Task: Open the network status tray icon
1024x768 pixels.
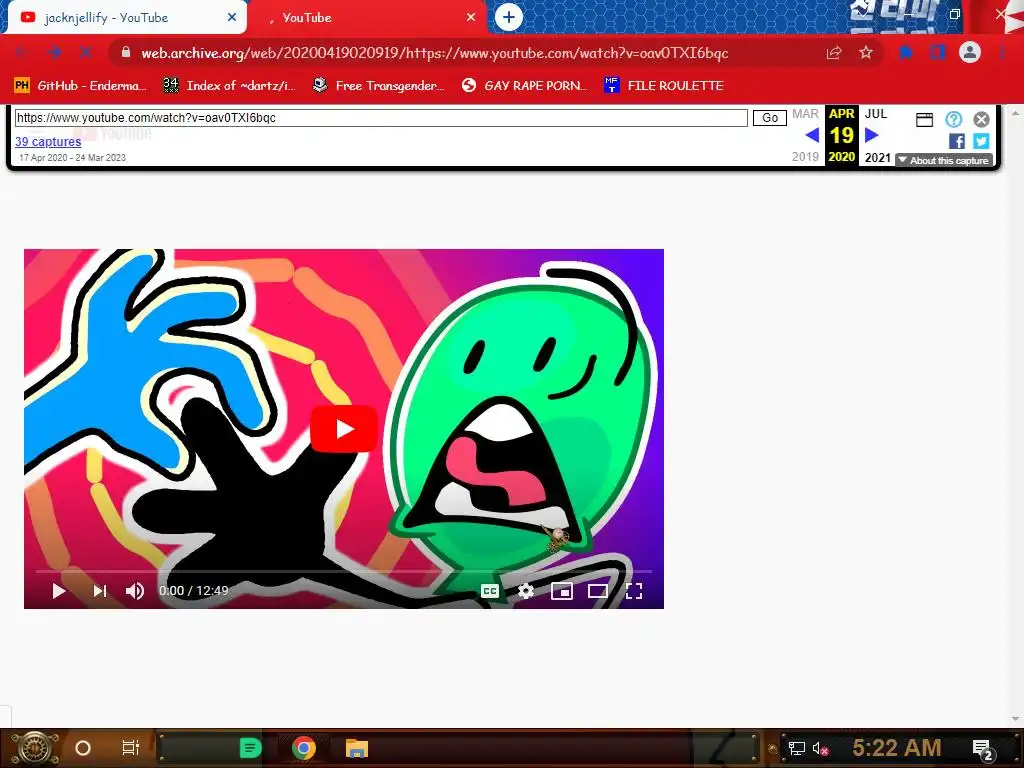Action: (796, 748)
